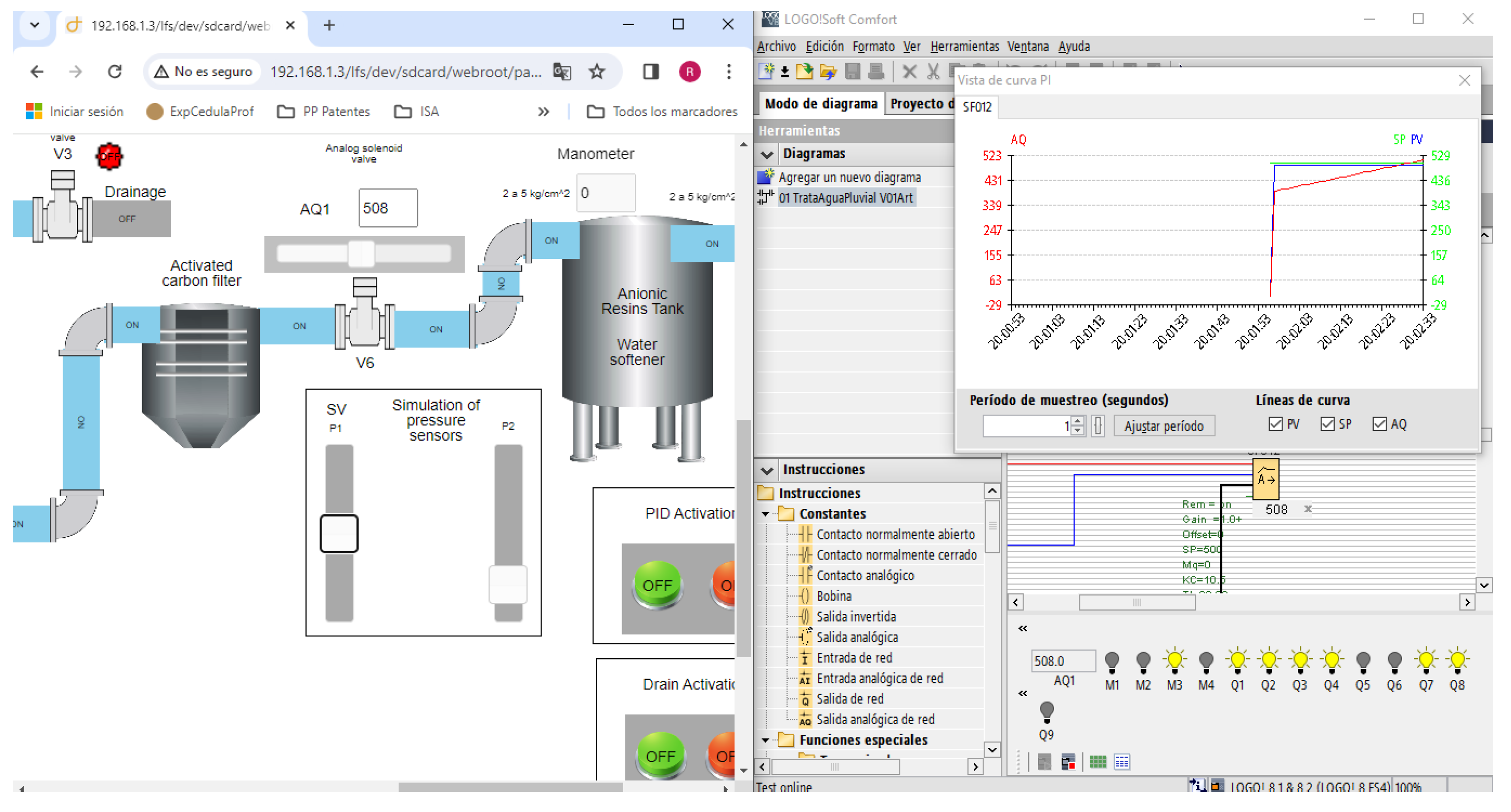Uncheck the PV curve line checkbox
1511x812 pixels.
tap(1275, 424)
